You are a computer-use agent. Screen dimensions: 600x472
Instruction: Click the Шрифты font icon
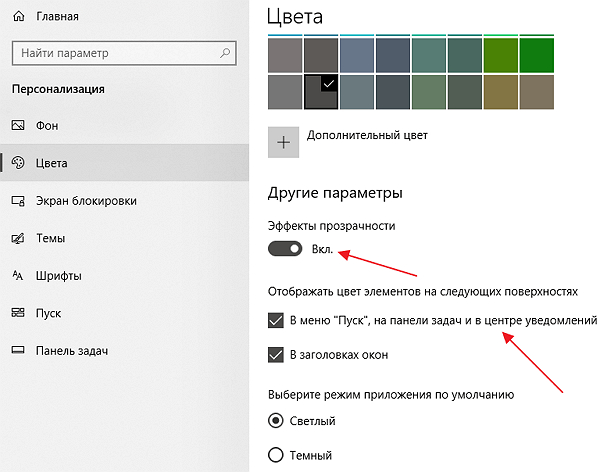coord(17,276)
